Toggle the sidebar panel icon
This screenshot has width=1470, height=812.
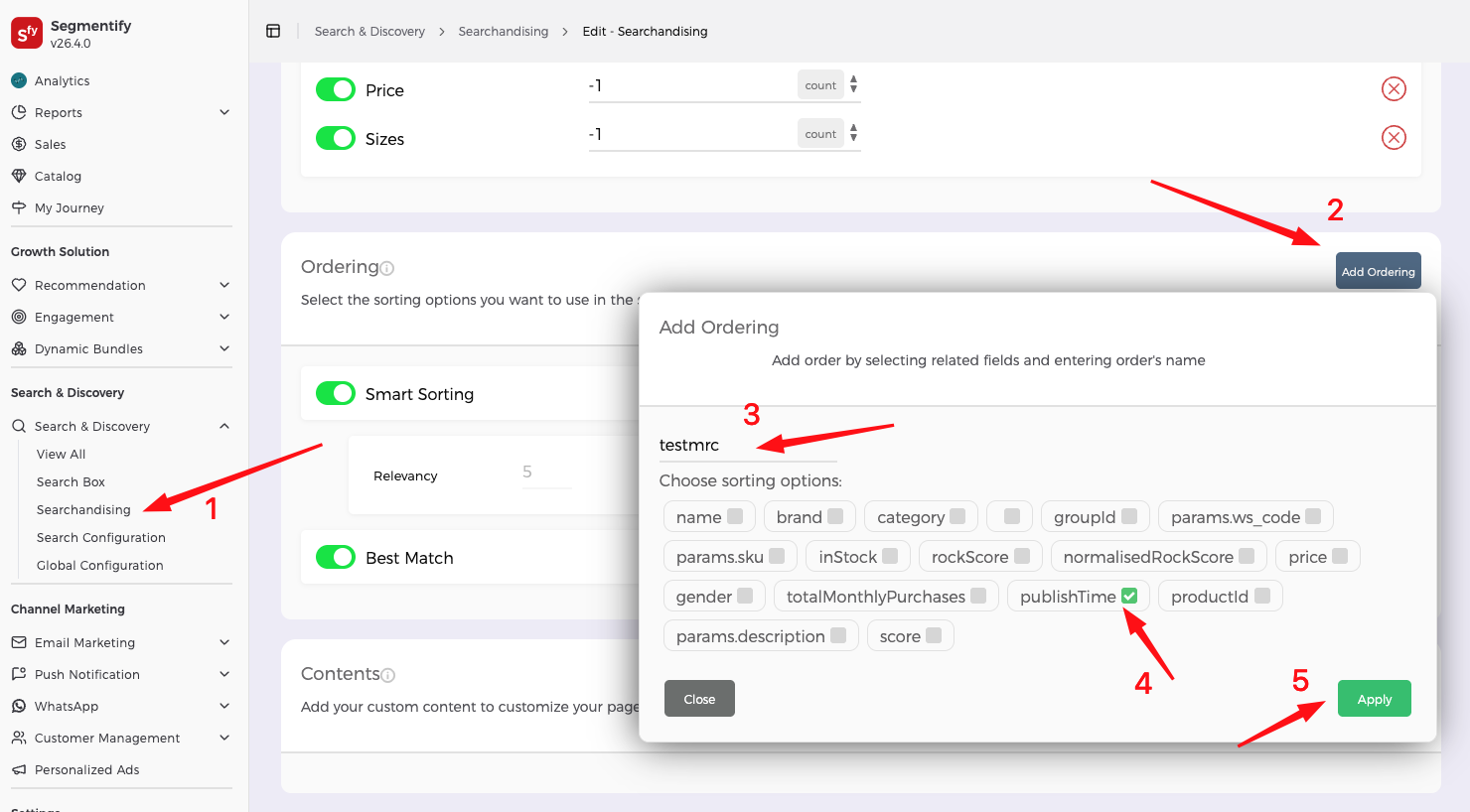[273, 31]
